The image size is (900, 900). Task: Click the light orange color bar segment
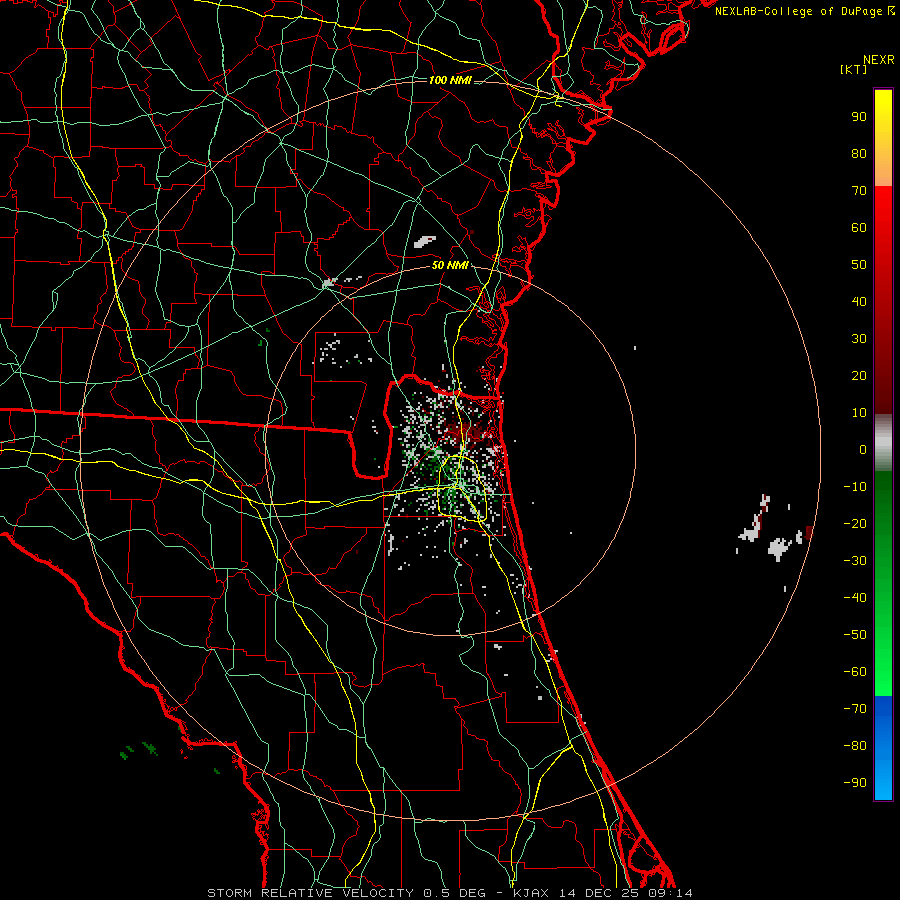click(x=883, y=172)
